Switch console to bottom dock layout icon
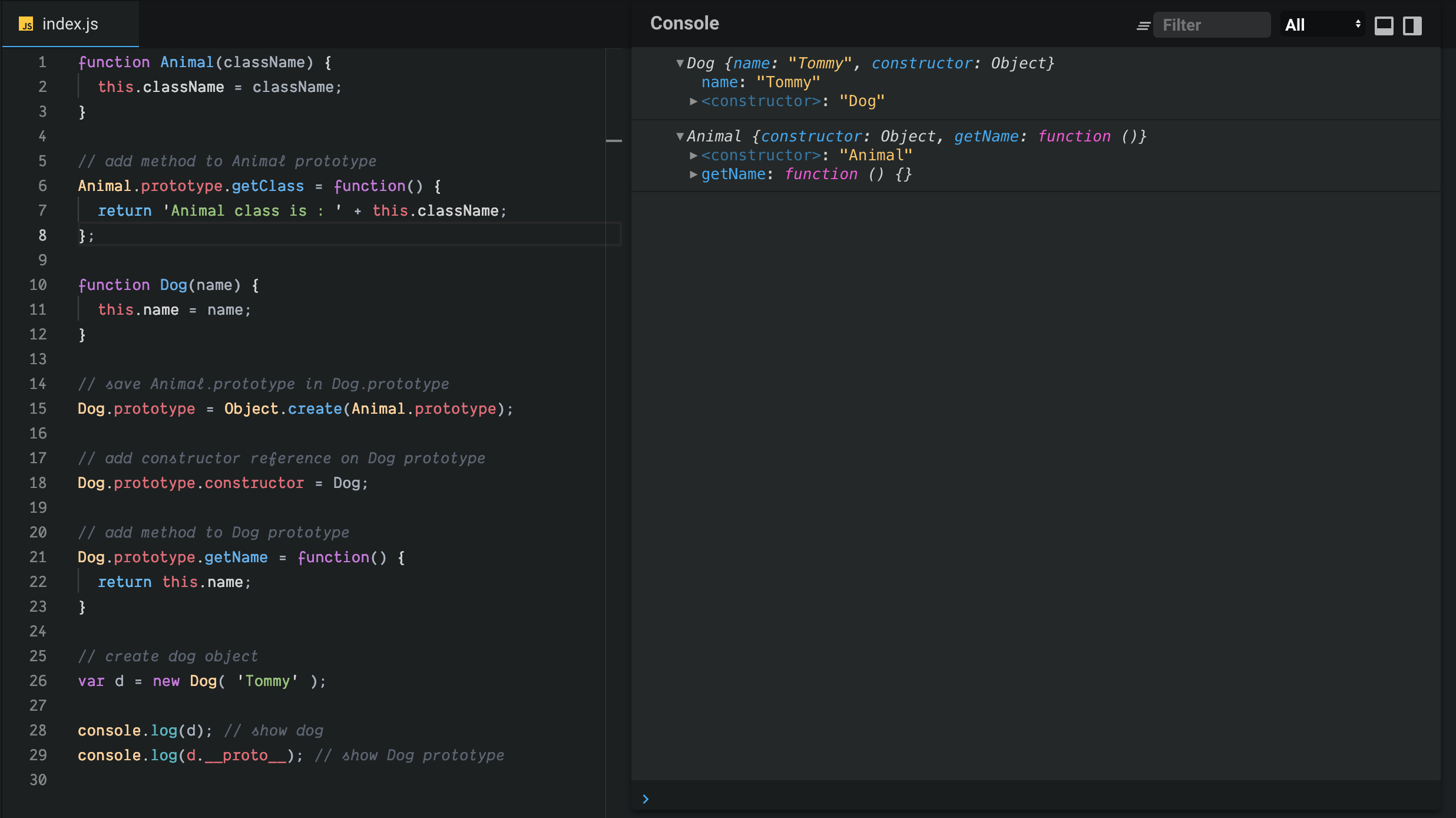 click(x=1384, y=25)
